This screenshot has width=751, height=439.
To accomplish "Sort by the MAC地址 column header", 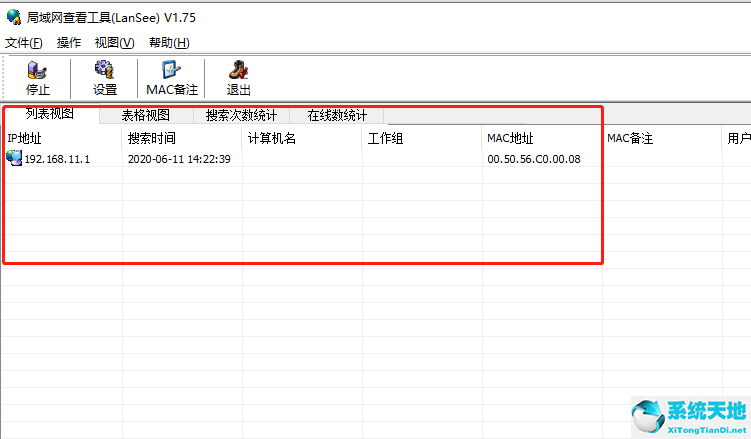I will pyautogui.click(x=542, y=138).
